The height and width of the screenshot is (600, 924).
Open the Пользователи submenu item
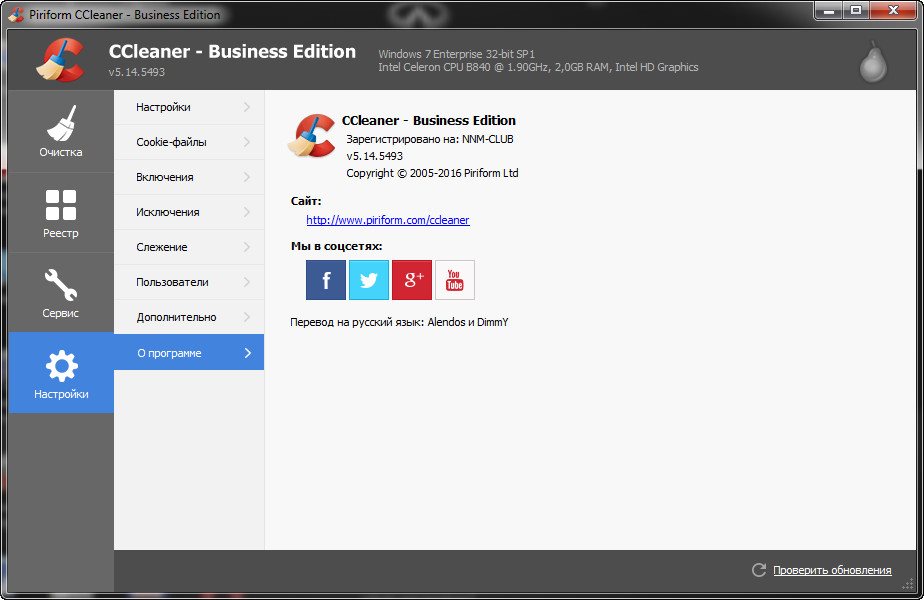coord(189,282)
